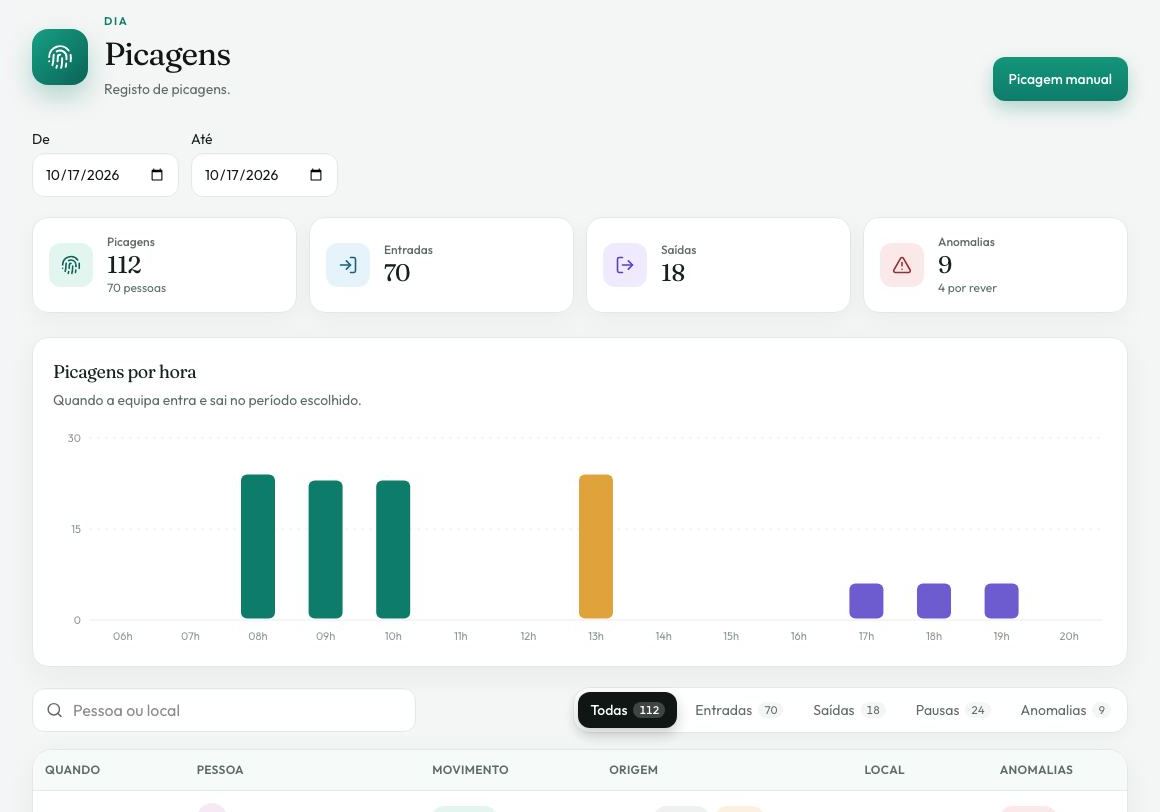Viewport: 1160px width, 812px height.
Task: Click the Anomalias warning triangle icon
Action: pyautogui.click(x=902, y=265)
